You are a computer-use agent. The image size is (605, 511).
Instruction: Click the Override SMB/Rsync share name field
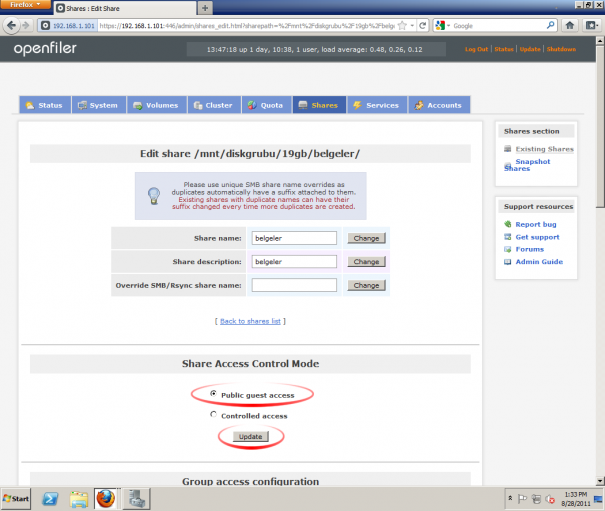click(294, 285)
